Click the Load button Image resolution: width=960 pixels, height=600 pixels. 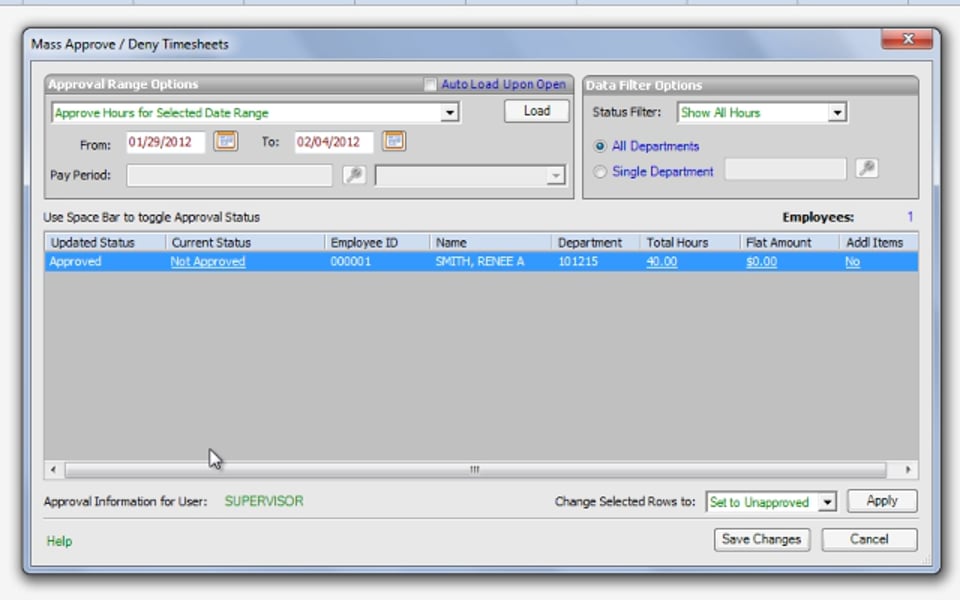click(537, 111)
